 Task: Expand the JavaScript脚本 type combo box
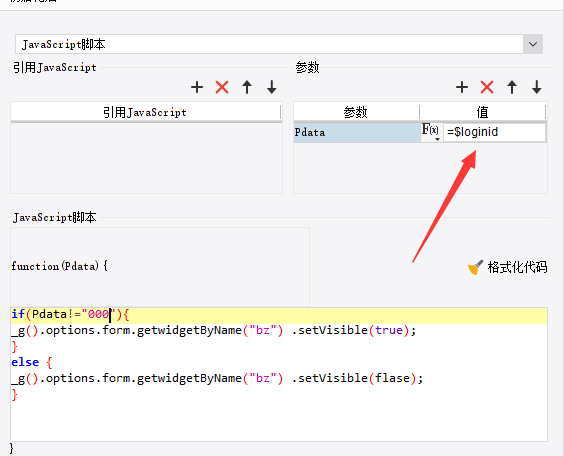(x=533, y=44)
